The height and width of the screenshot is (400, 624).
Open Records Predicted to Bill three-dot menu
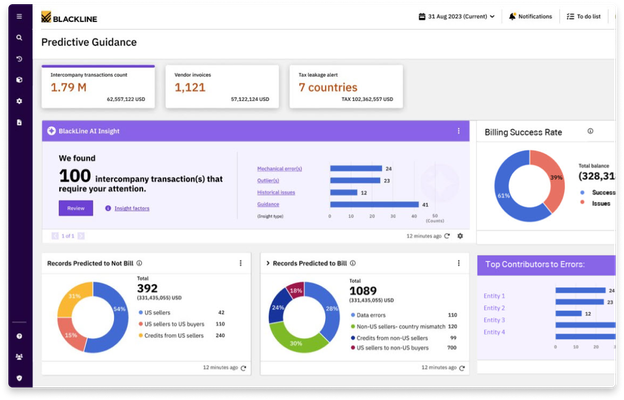click(x=458, y=263)
